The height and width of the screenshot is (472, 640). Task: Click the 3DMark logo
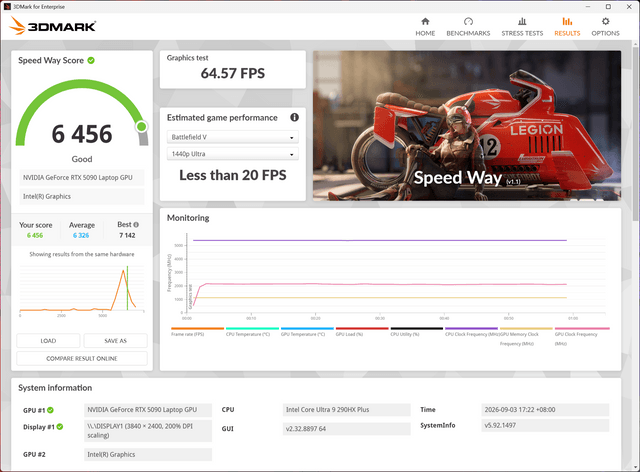(53, 26)
